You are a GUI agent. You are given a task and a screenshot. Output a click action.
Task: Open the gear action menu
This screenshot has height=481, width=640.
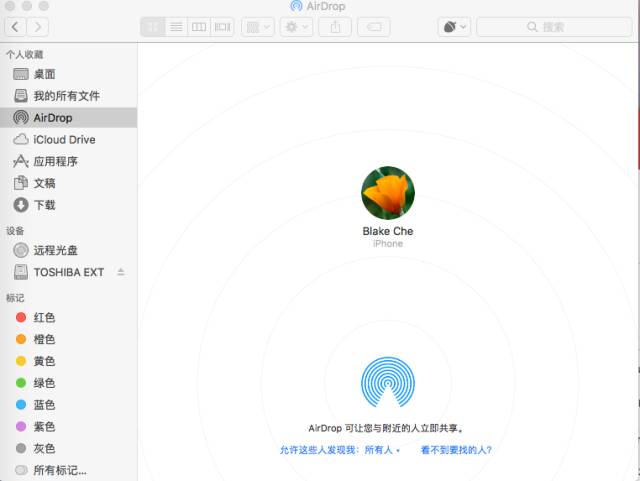pos(296,27)
